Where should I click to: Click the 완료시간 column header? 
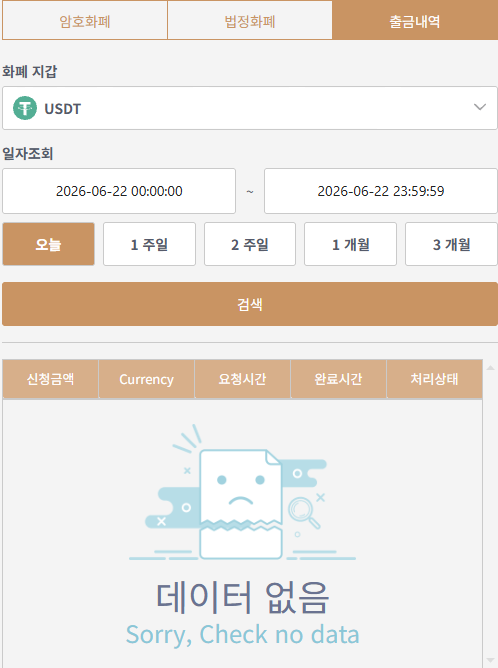click(338, 379)
